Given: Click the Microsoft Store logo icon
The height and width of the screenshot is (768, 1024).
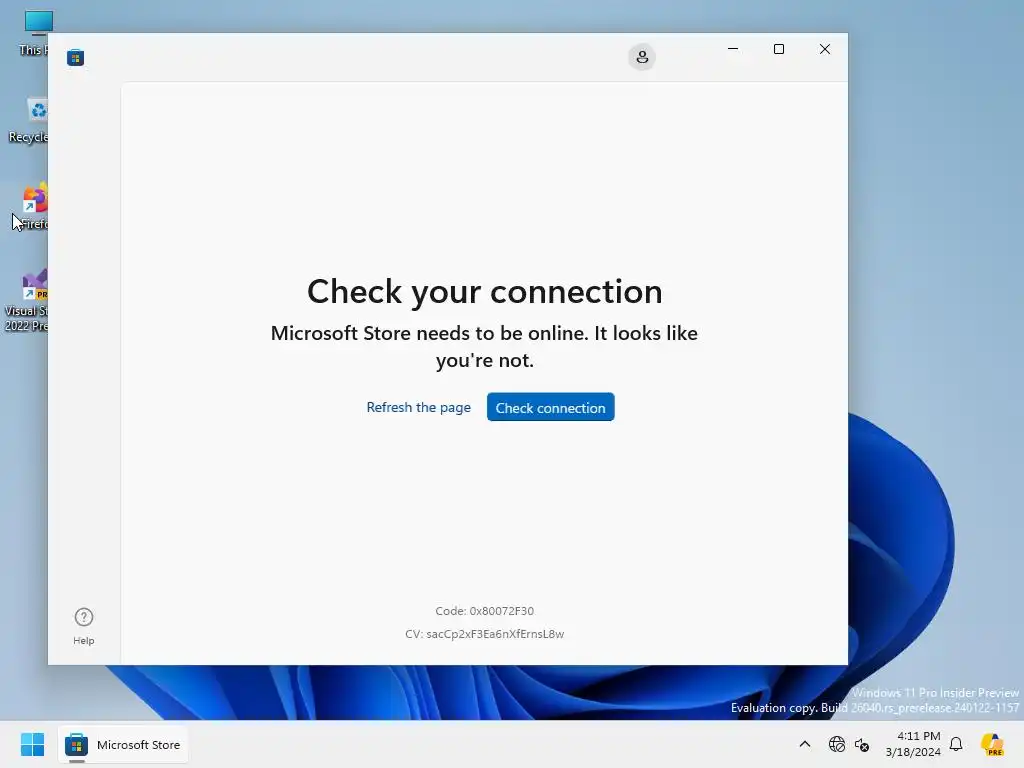Looking at the screenshot, I should [75, 57].
